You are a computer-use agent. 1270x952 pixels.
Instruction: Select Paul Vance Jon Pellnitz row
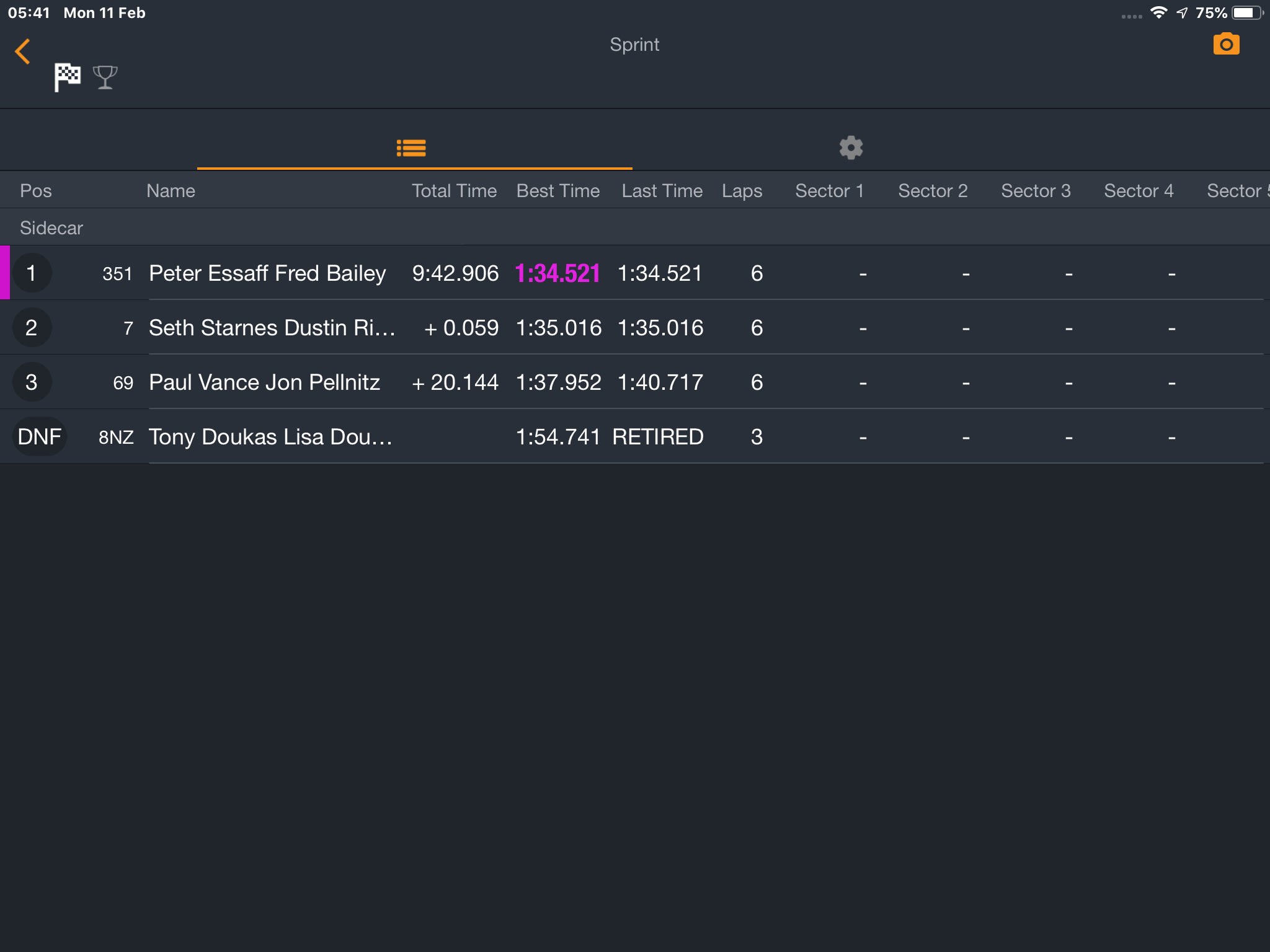(x=635, y=382)
